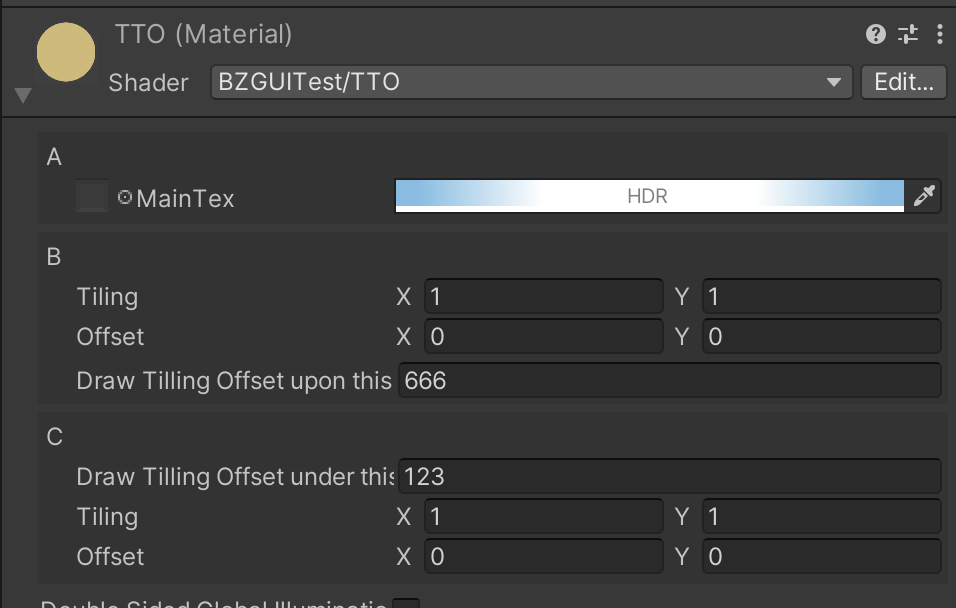Toggle Double Sided Global Illumination checkbox
Viewport: 956px width, 608px height.
[406, 604]
